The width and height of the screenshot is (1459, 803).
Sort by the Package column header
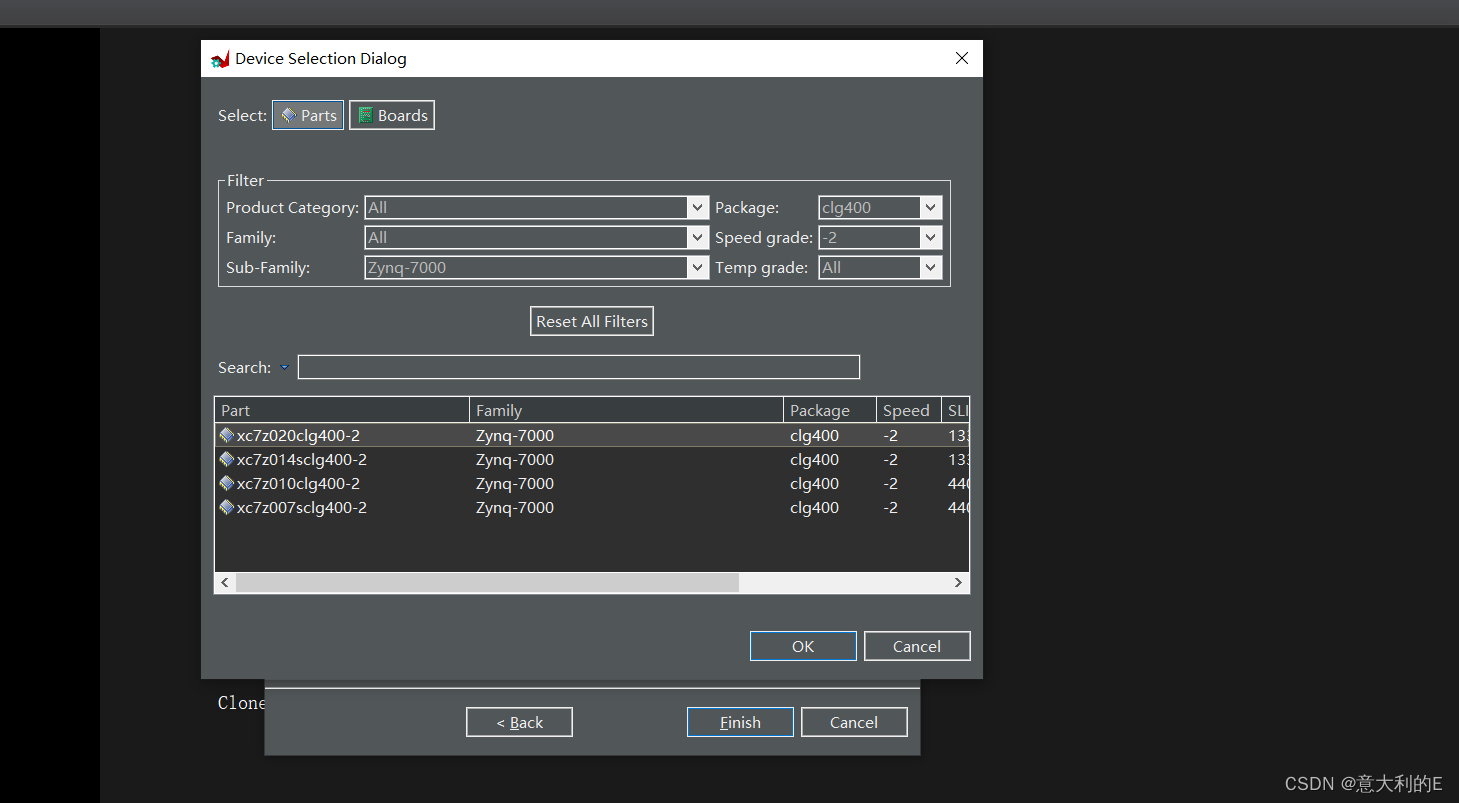pyautogui.click(x=830, y=410)
